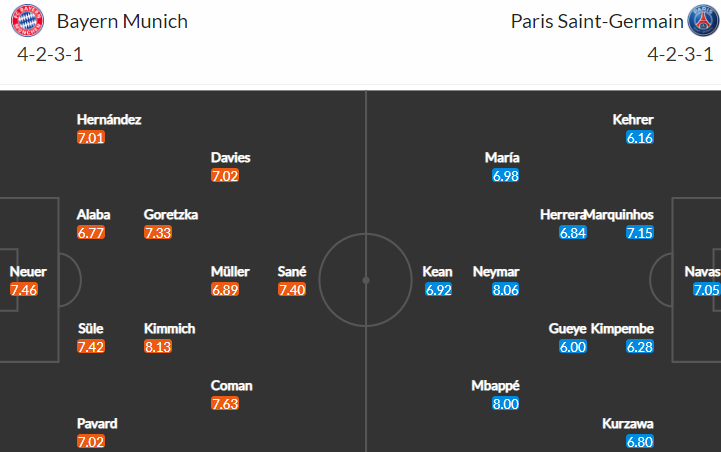The width and height of the screenshot is (721, 452).
Task: Click Mbappé's 8.00 rating badge
Action: pyautogui.click(x=505, y=404)
